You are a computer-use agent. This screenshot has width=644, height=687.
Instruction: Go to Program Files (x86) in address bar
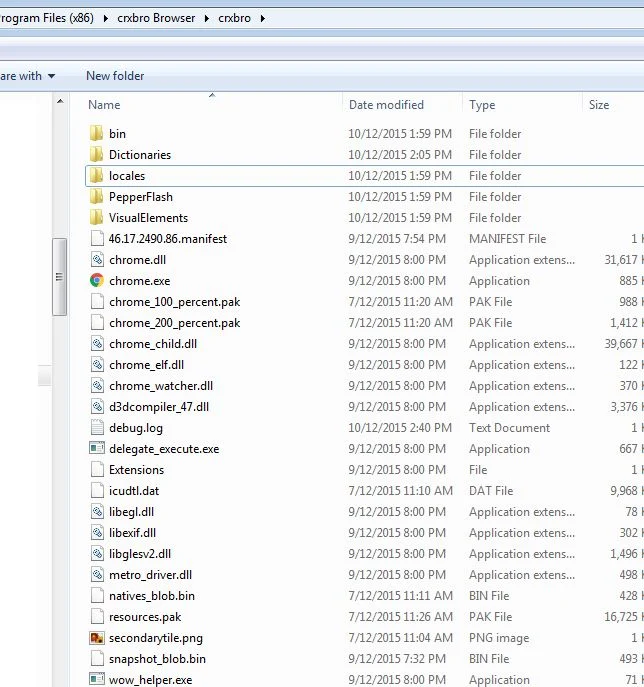click(x=47, y=18)
